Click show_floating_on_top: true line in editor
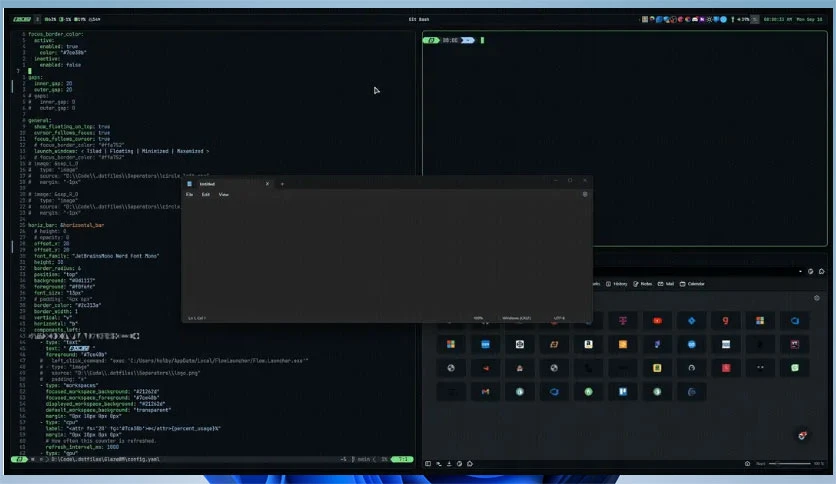The width and height of the screenshot is (836, 484). pyautogui.click(x=72, y=127)
